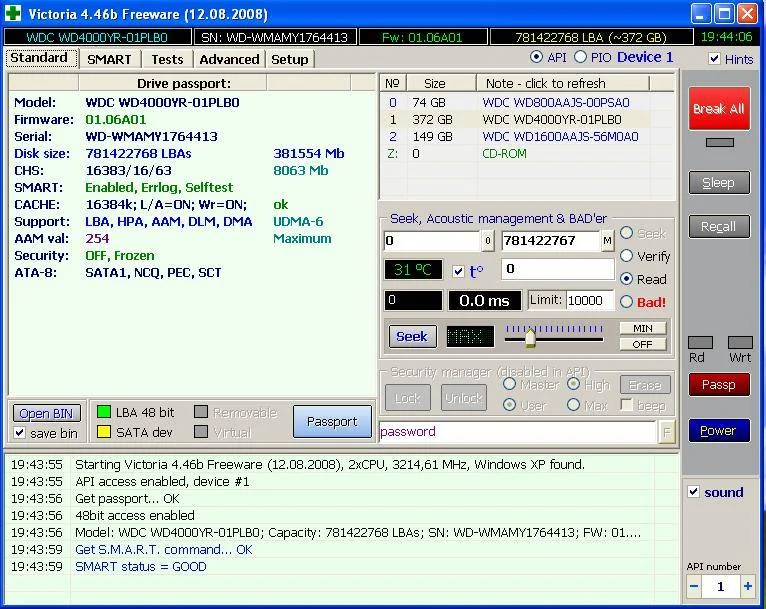Decrease API number with minus button
766x609 pixels.
[x=694, y=587]
